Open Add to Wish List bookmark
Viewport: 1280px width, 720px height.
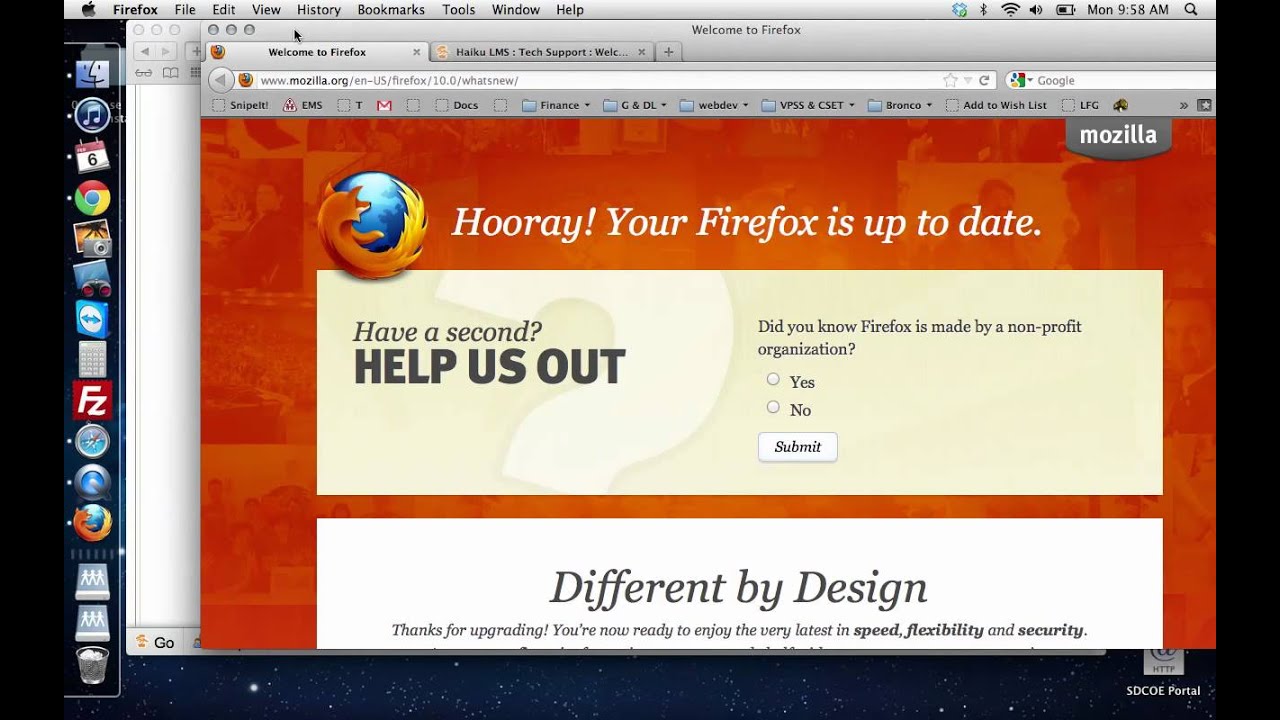(x=996, y=105)
